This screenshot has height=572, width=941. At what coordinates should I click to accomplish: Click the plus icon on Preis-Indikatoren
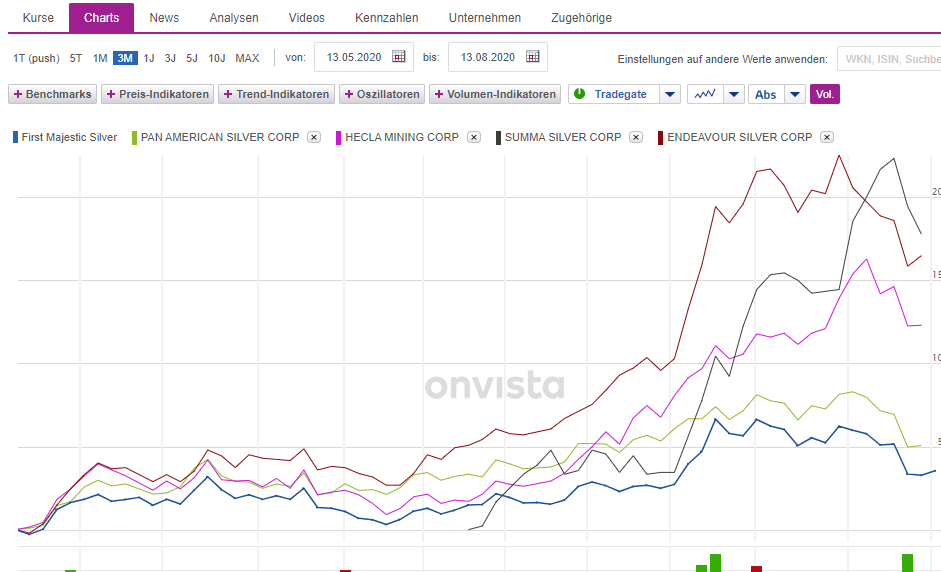[110, 94]
